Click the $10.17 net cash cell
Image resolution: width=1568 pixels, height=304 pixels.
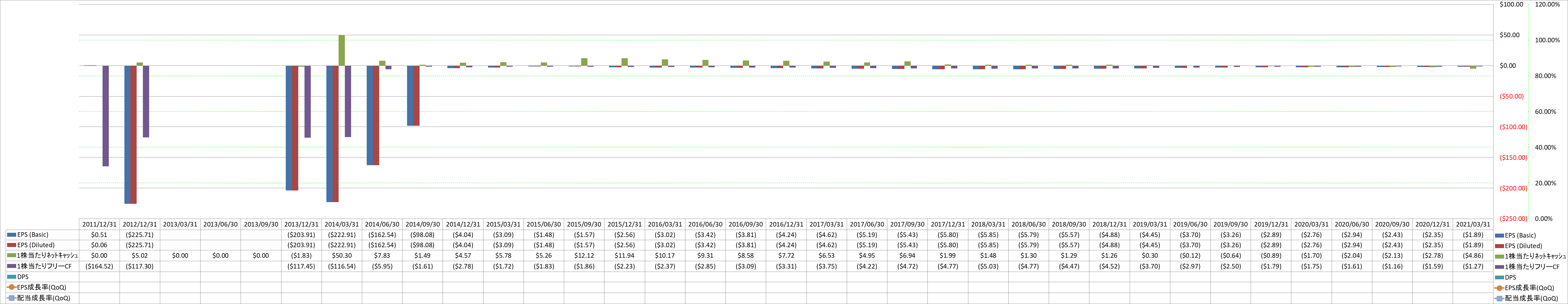(665, 256)
